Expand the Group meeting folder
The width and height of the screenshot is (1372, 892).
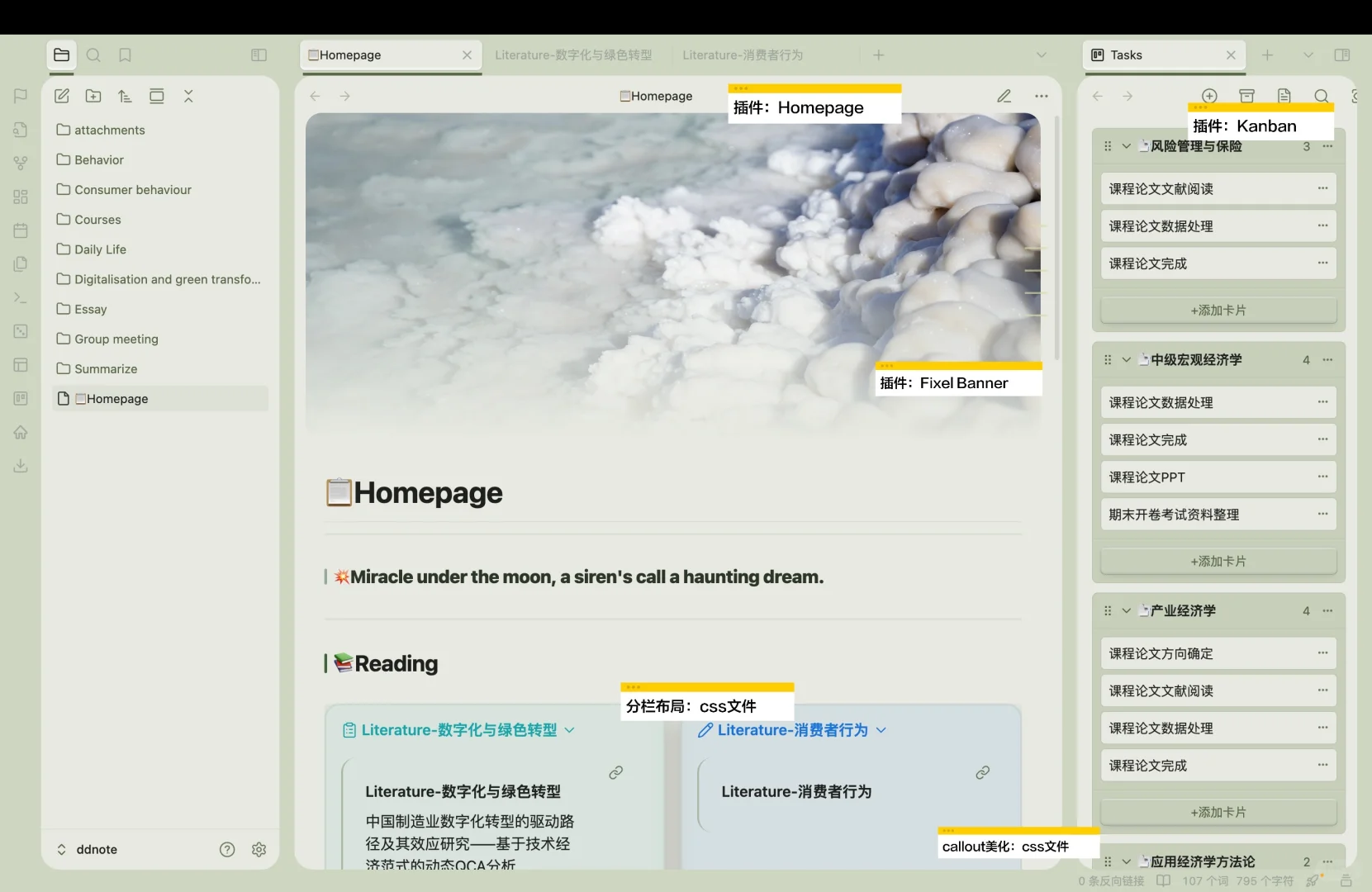[x=160, y=339]
